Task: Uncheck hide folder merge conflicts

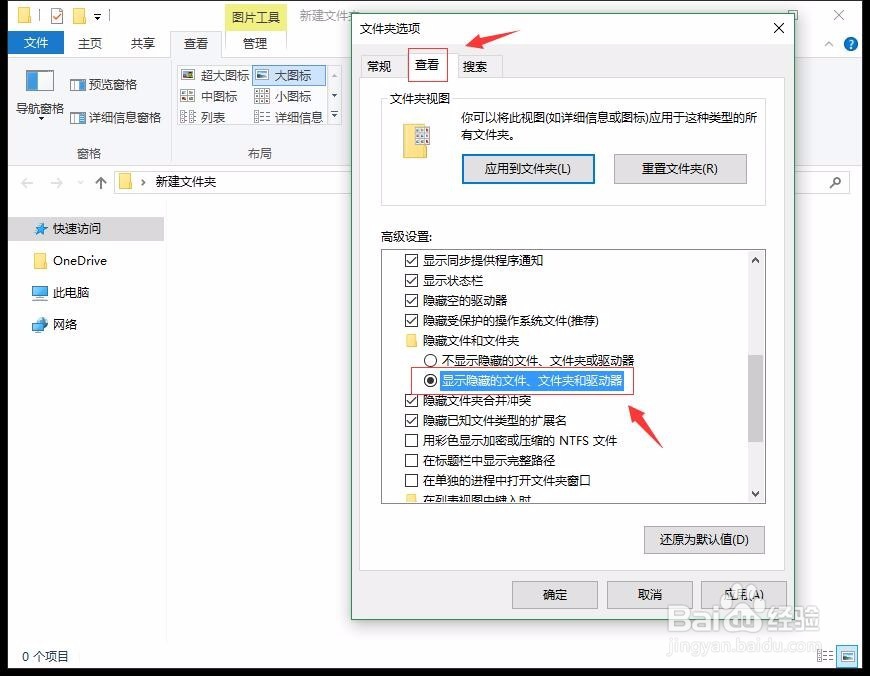Action: tap(411, 400)
